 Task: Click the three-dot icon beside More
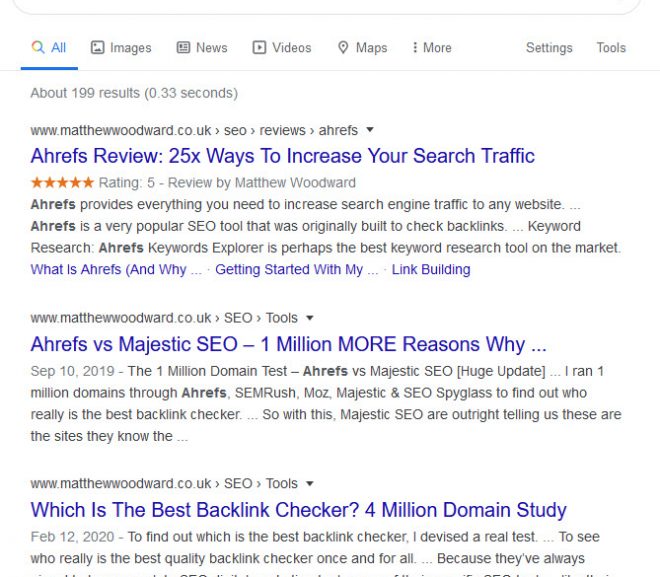click(415, 47)
